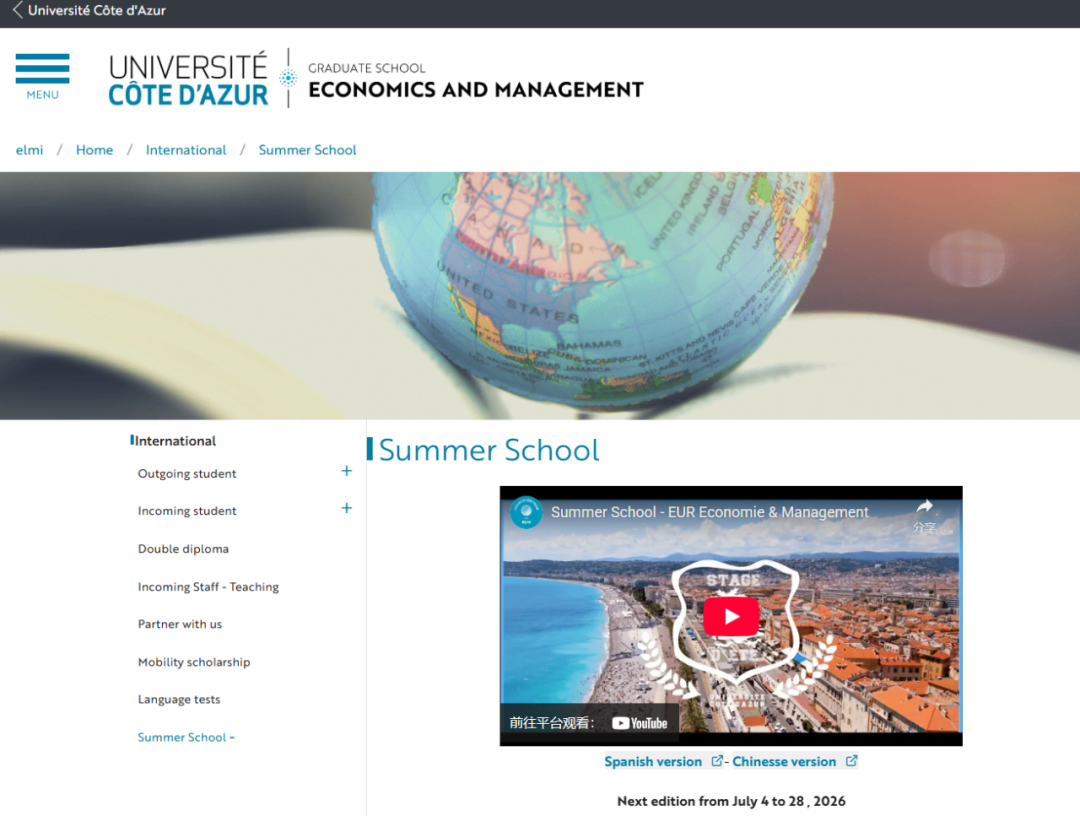
Task: Select Partner with us sidebar item
Action: 180,624
